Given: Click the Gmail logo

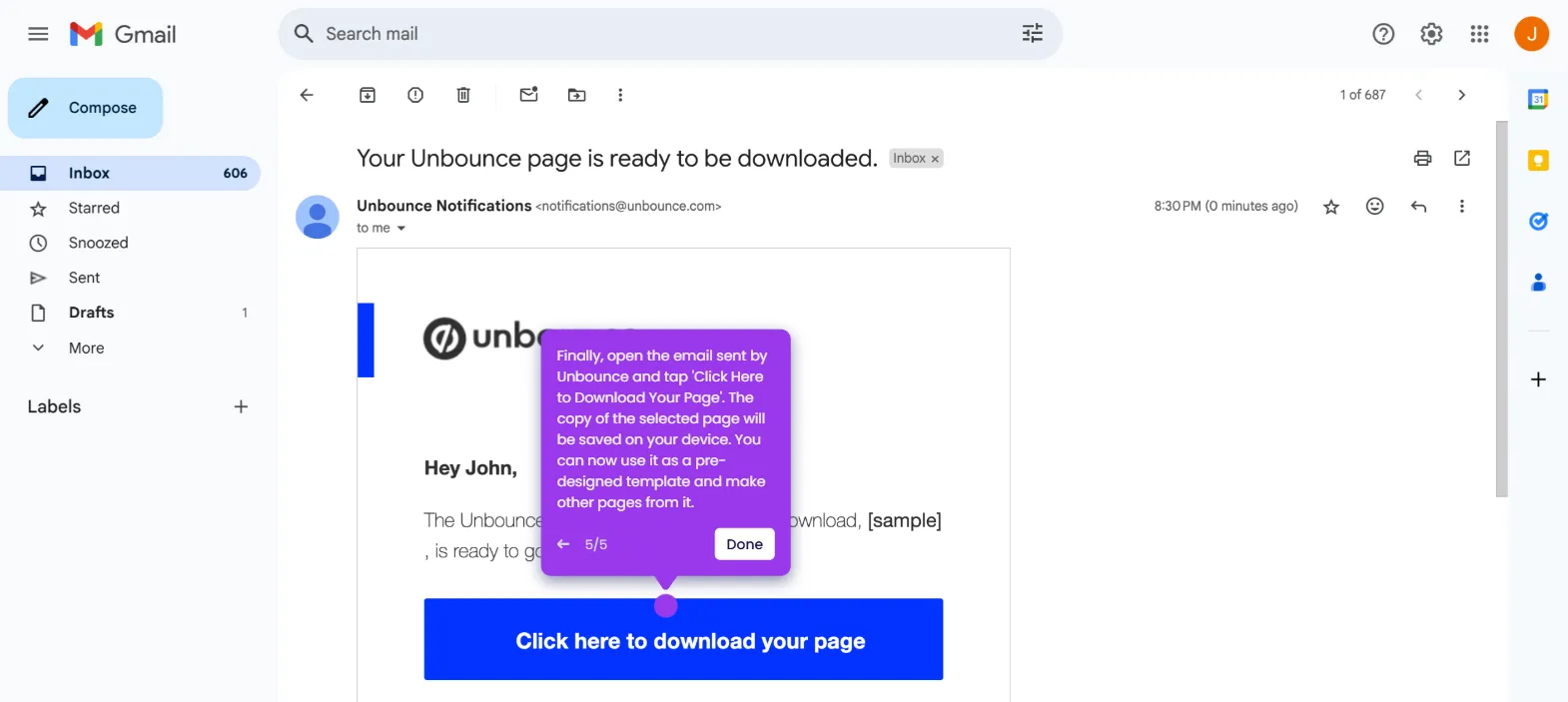Looking at the screenshot, I should tap(123, 34).
